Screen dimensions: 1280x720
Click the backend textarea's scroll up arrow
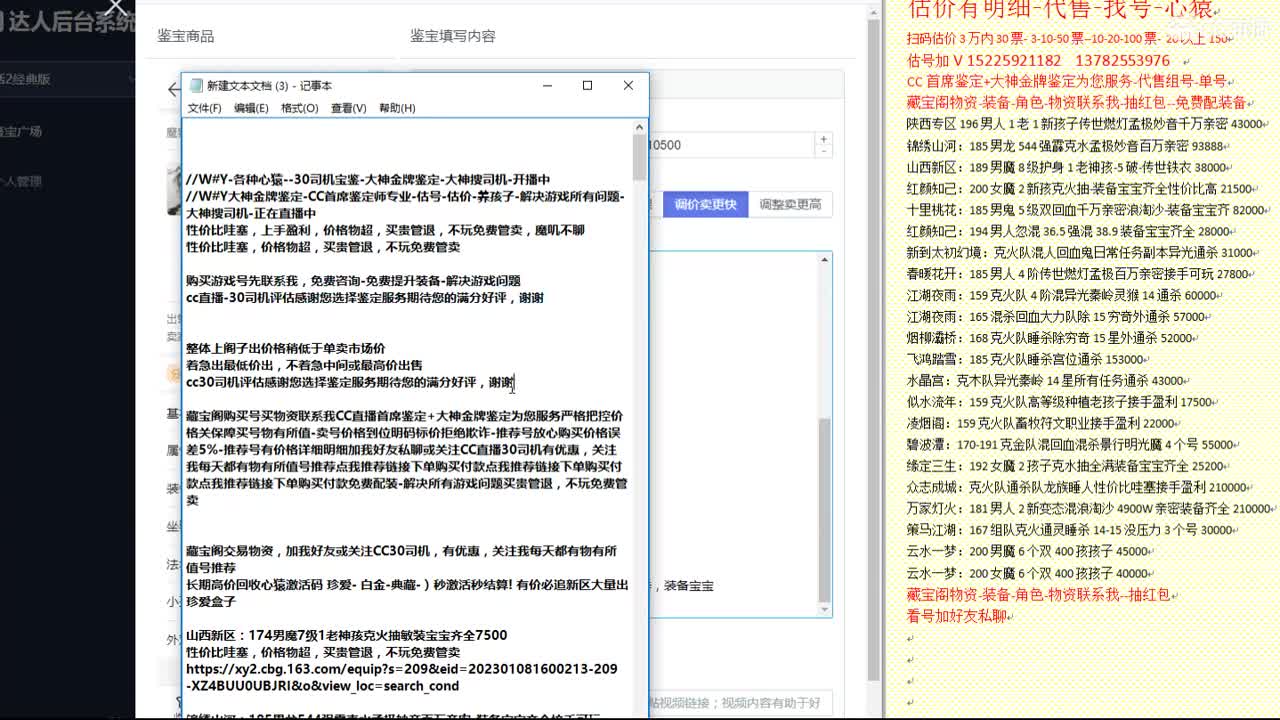(x=825, y=260)
